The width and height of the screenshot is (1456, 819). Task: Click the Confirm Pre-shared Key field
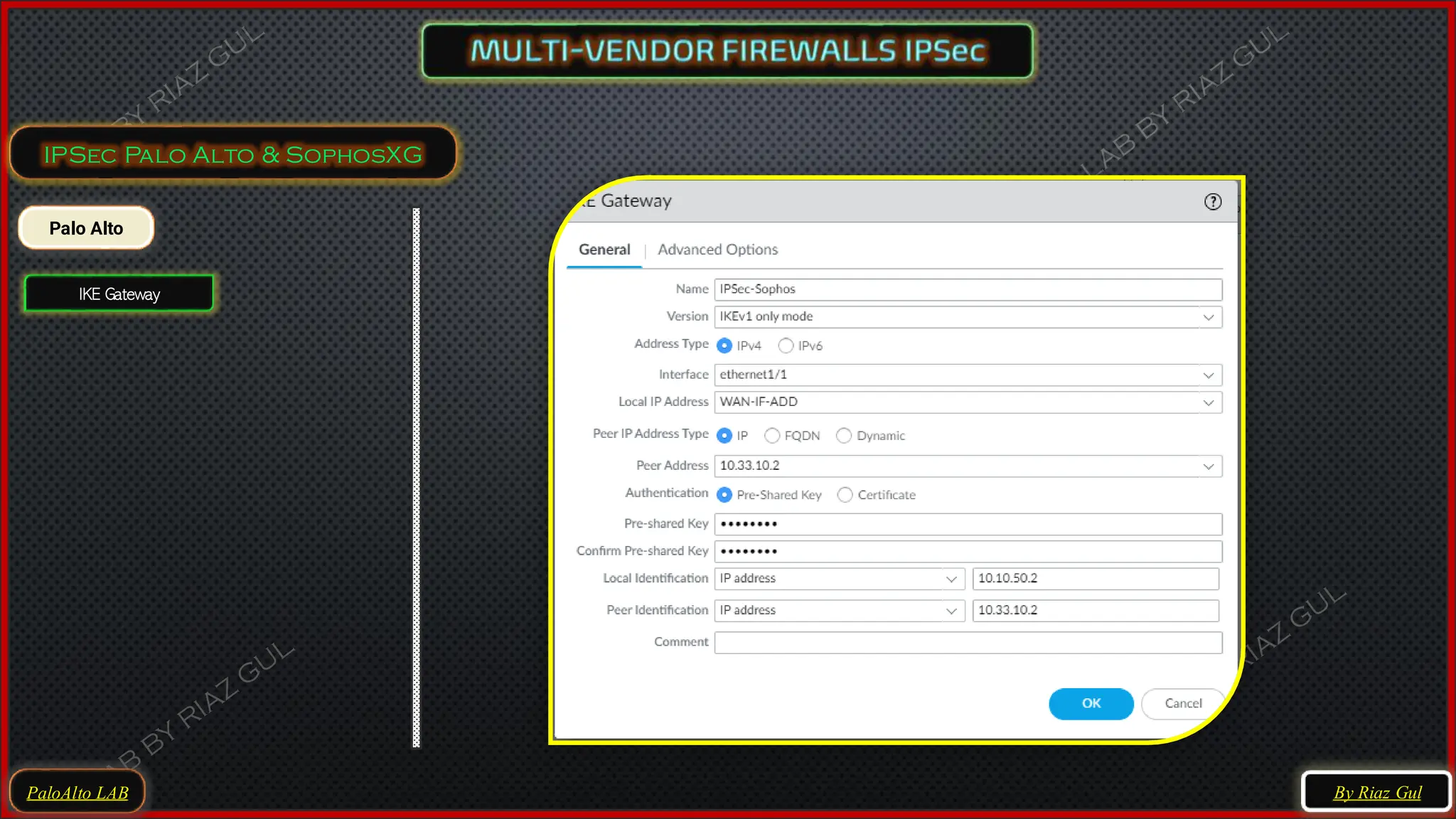coord(968,552)
